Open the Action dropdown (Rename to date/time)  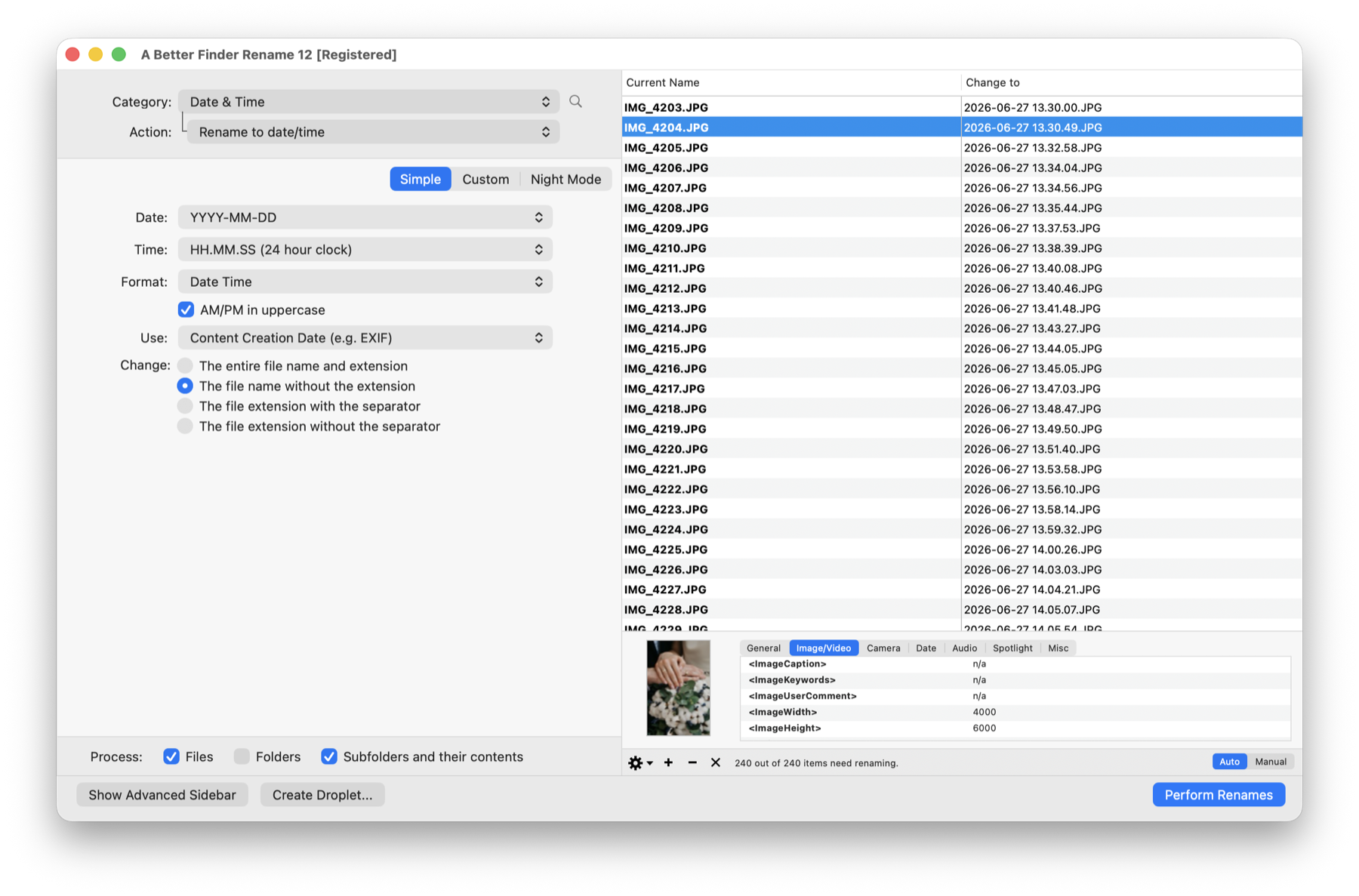[373, 132]
